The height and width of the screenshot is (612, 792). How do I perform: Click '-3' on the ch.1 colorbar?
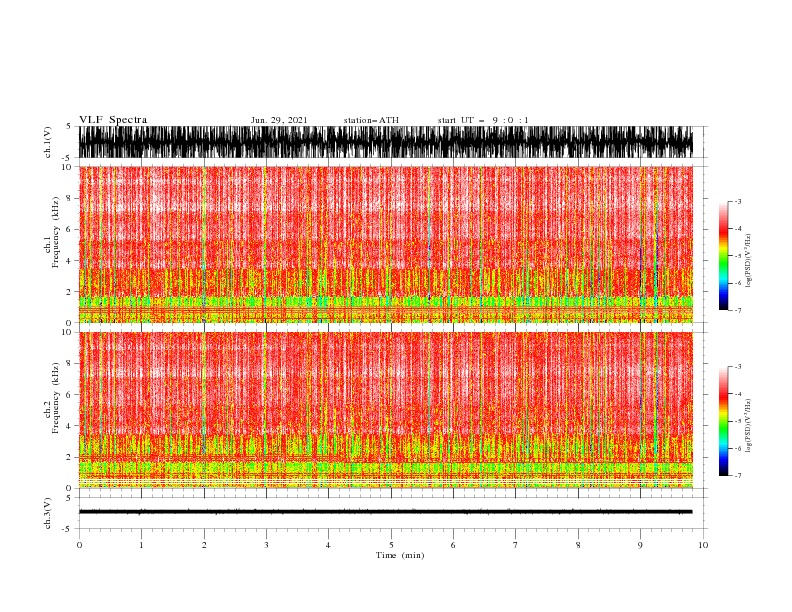tap(738, 201)
